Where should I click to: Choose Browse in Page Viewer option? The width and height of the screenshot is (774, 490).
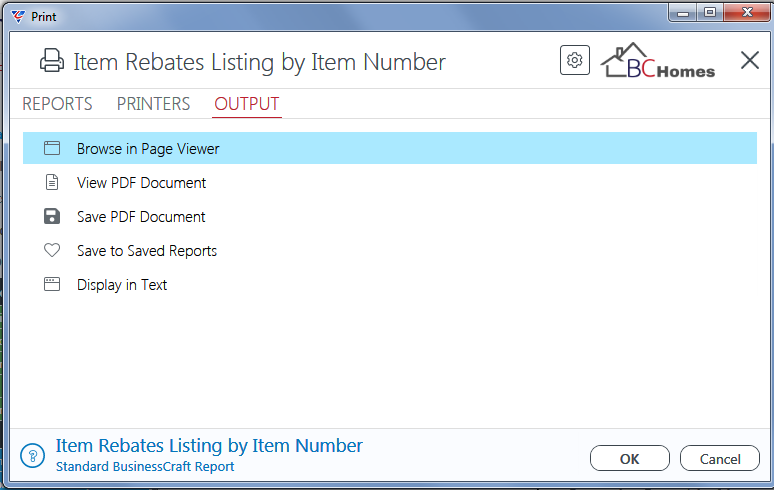(390, 148)
